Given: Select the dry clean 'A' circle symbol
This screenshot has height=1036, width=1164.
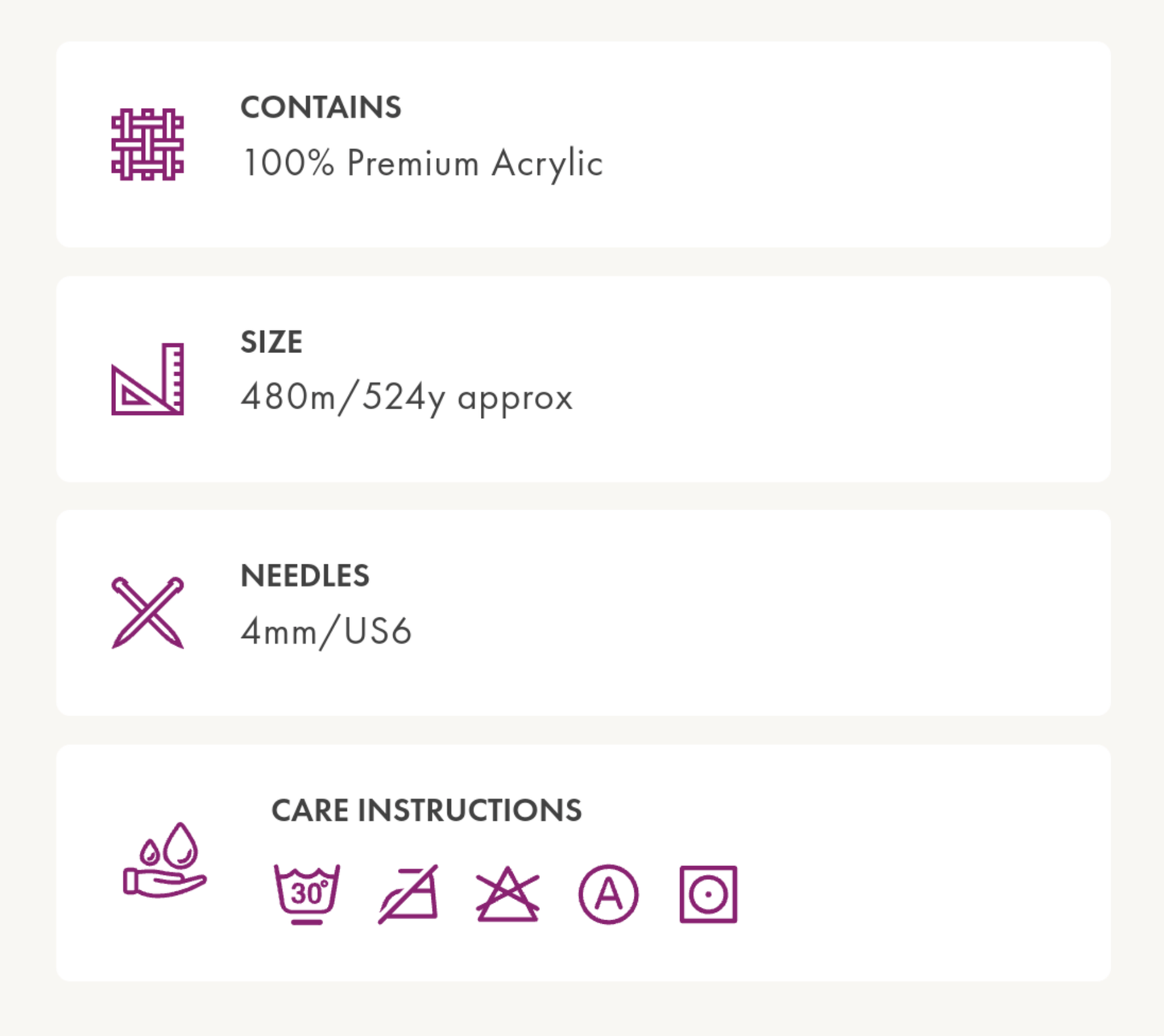Looking at the screenshot, I should [x=608, y=894].
